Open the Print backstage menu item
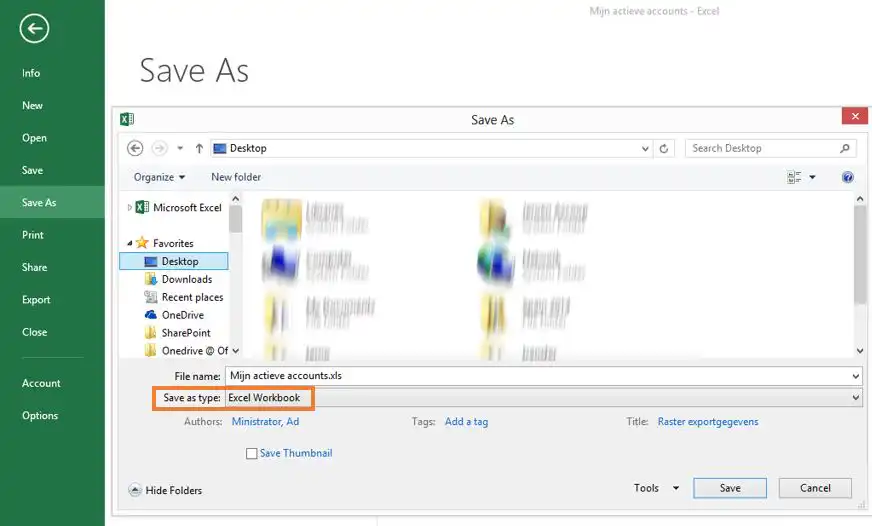 (x=33, y=235)
